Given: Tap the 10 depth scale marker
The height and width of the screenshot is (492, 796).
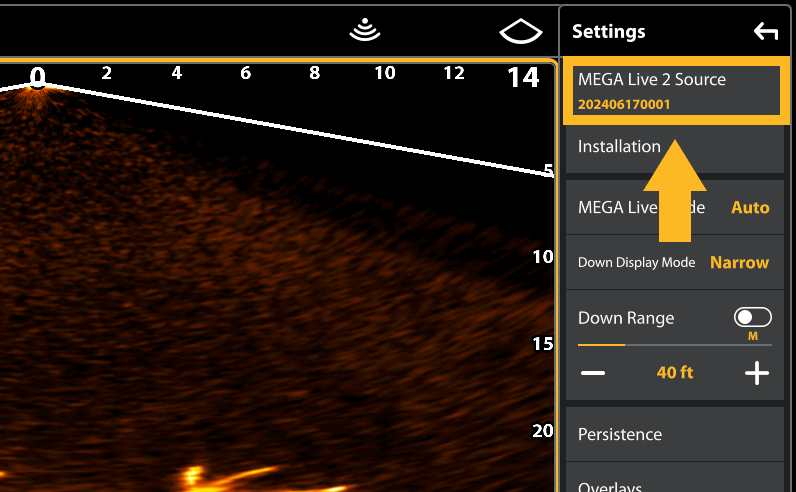Looking at the screenshot, I should click(542, 257).
